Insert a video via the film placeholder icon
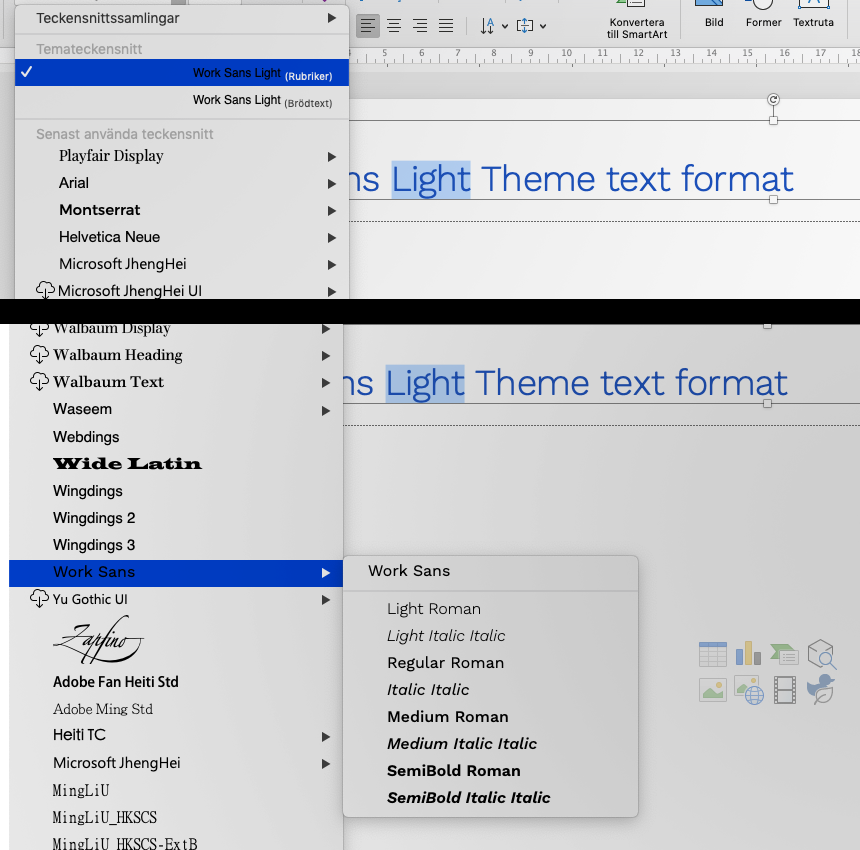 click(785, 690)
